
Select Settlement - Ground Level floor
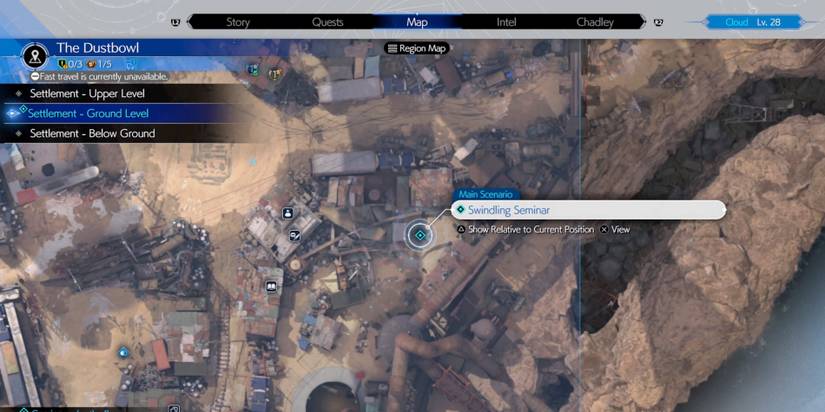(124, 114)
